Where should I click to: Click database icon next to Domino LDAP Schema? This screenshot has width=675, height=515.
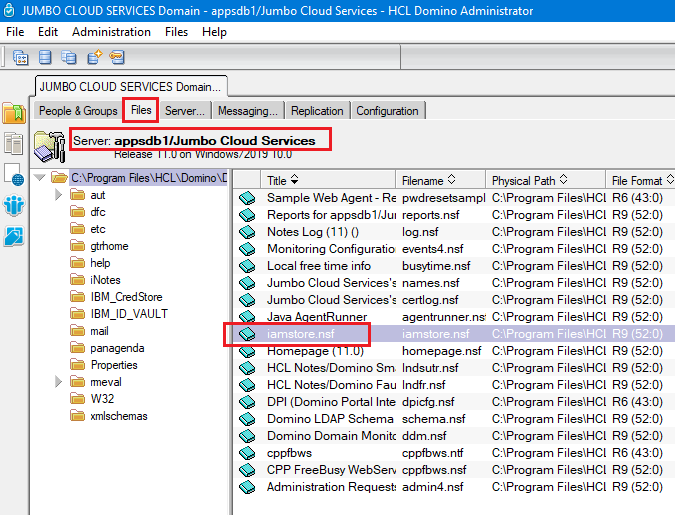[247, 419]
